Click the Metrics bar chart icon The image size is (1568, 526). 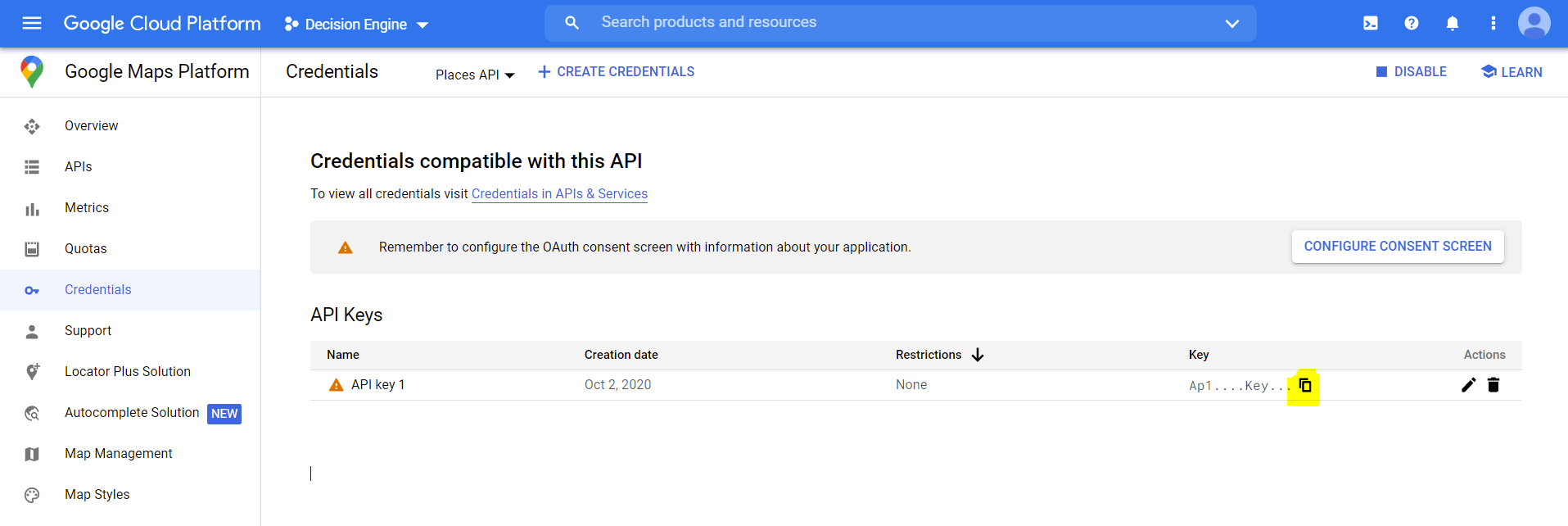pyautogui.click(x=32, y=209)
